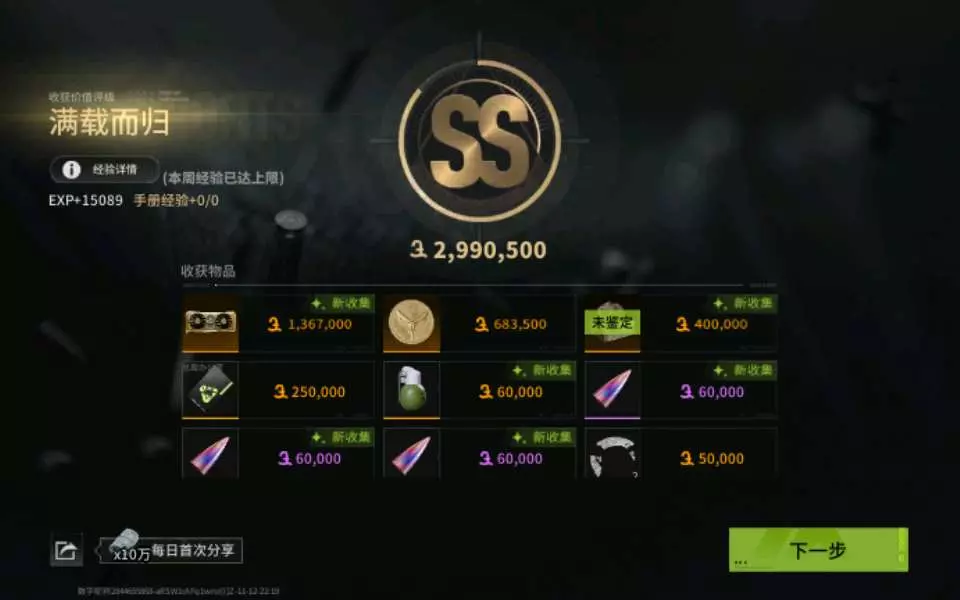Open the info icon for 经验详情

pyautogui.click(x=72, y=170)
